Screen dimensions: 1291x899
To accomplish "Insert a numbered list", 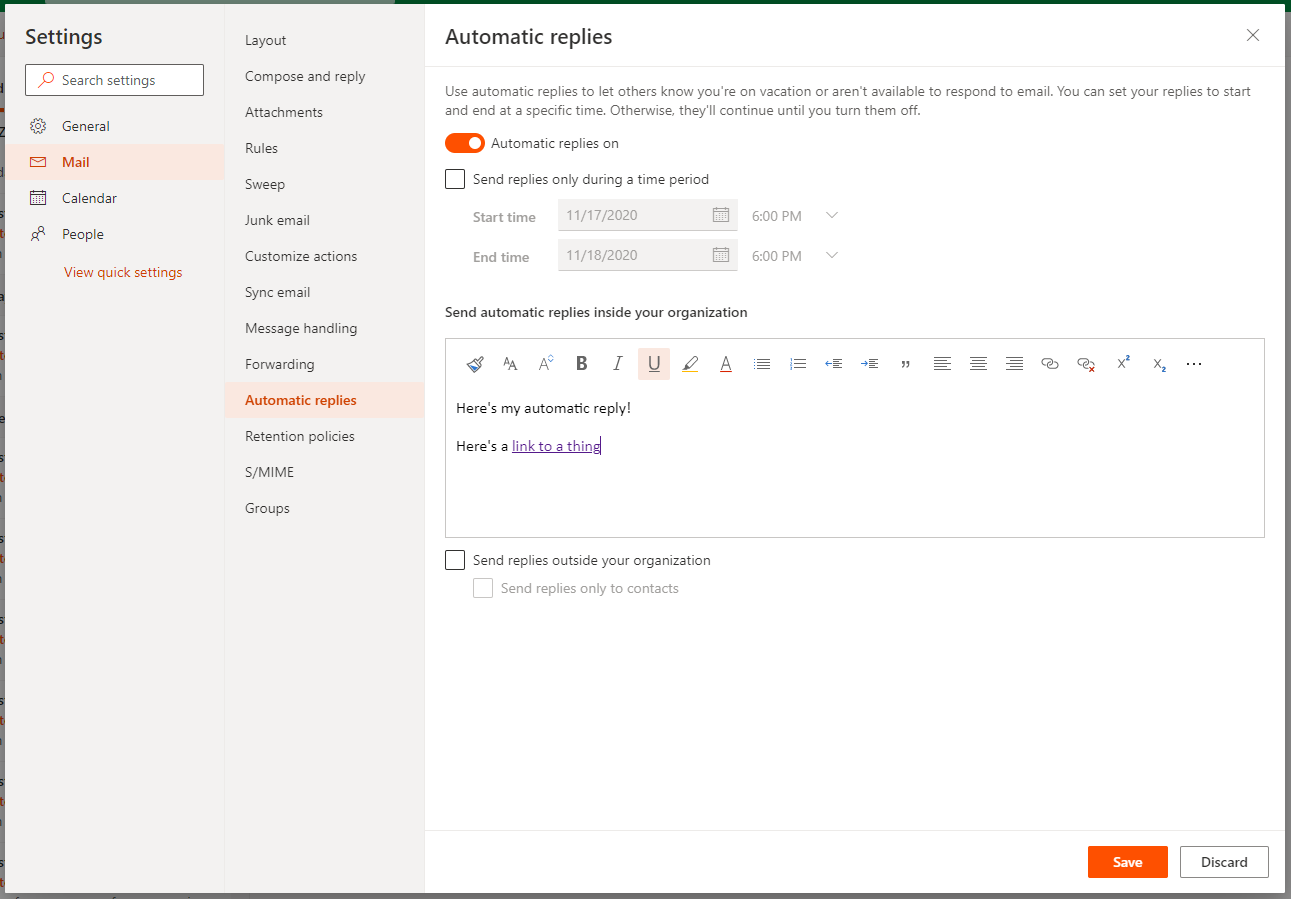I will coord(798,364).
